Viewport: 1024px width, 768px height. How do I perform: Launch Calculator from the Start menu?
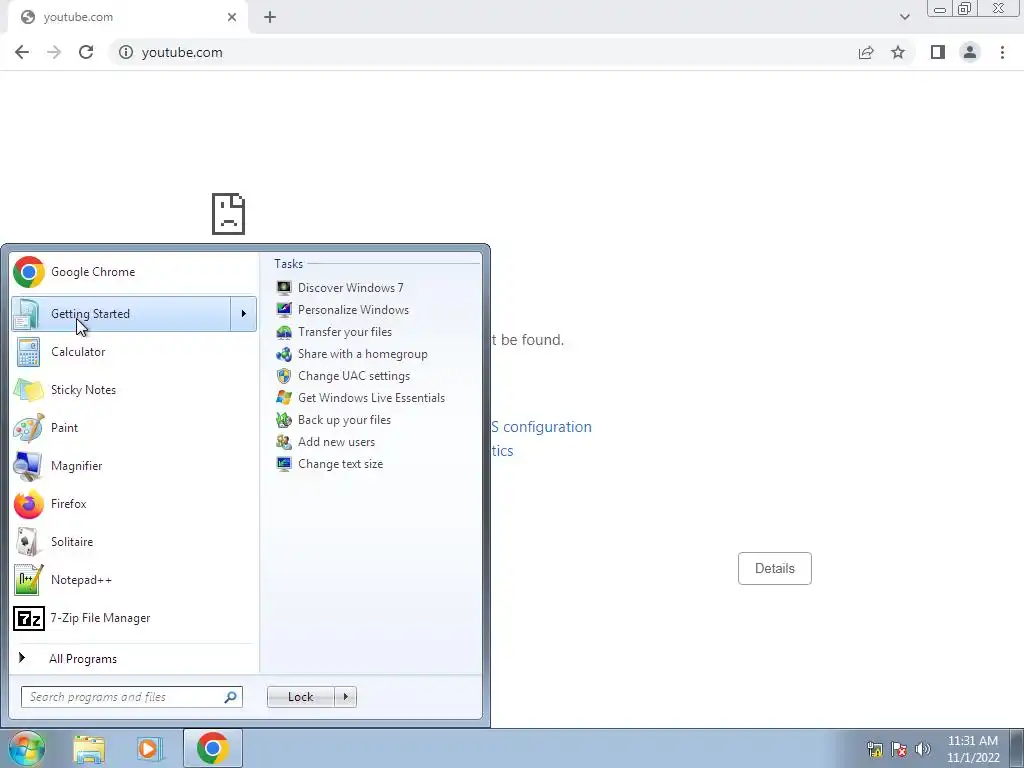point(134,352)
